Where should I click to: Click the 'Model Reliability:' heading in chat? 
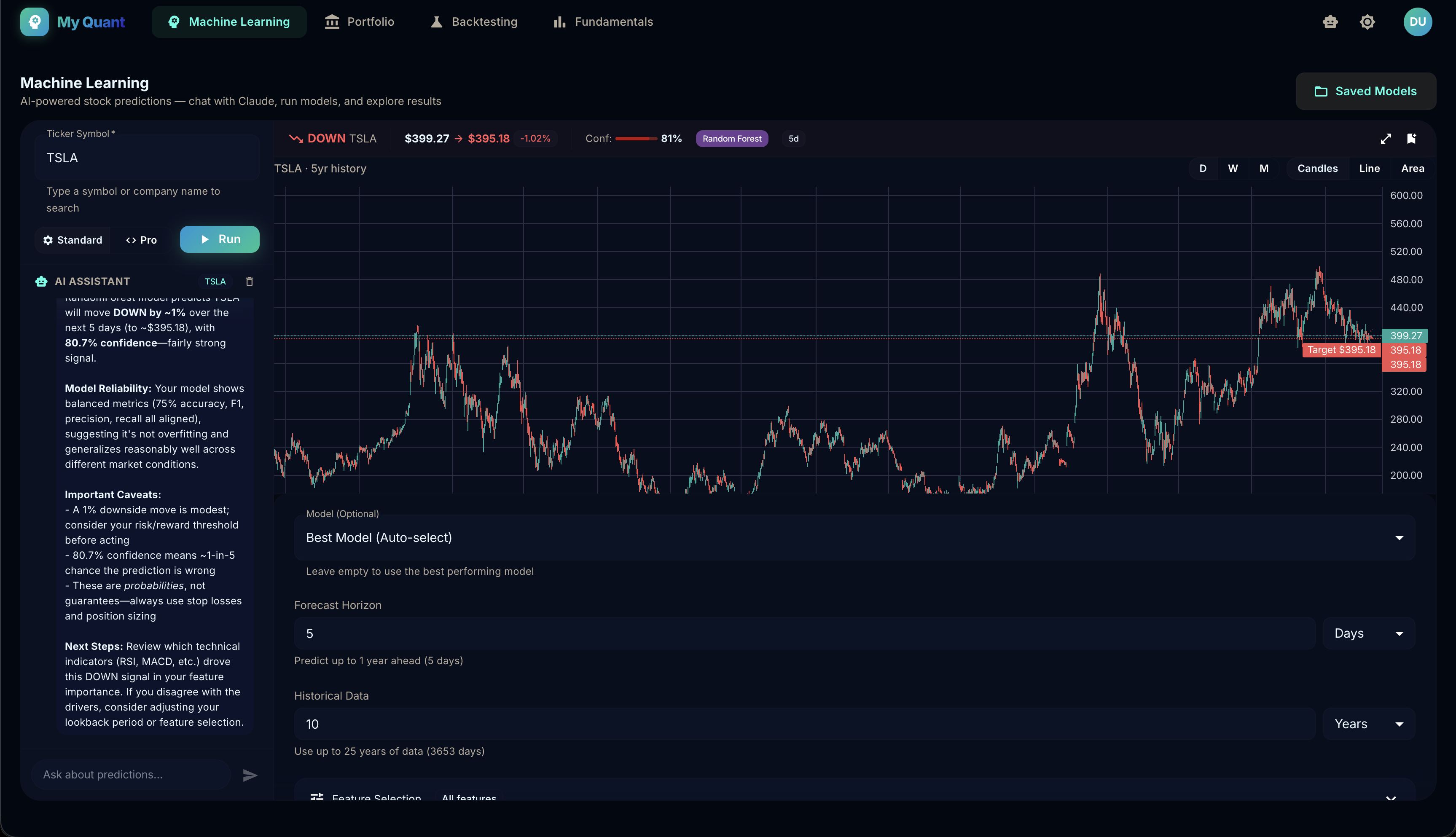pyautogui.click(x=108, y=389)
